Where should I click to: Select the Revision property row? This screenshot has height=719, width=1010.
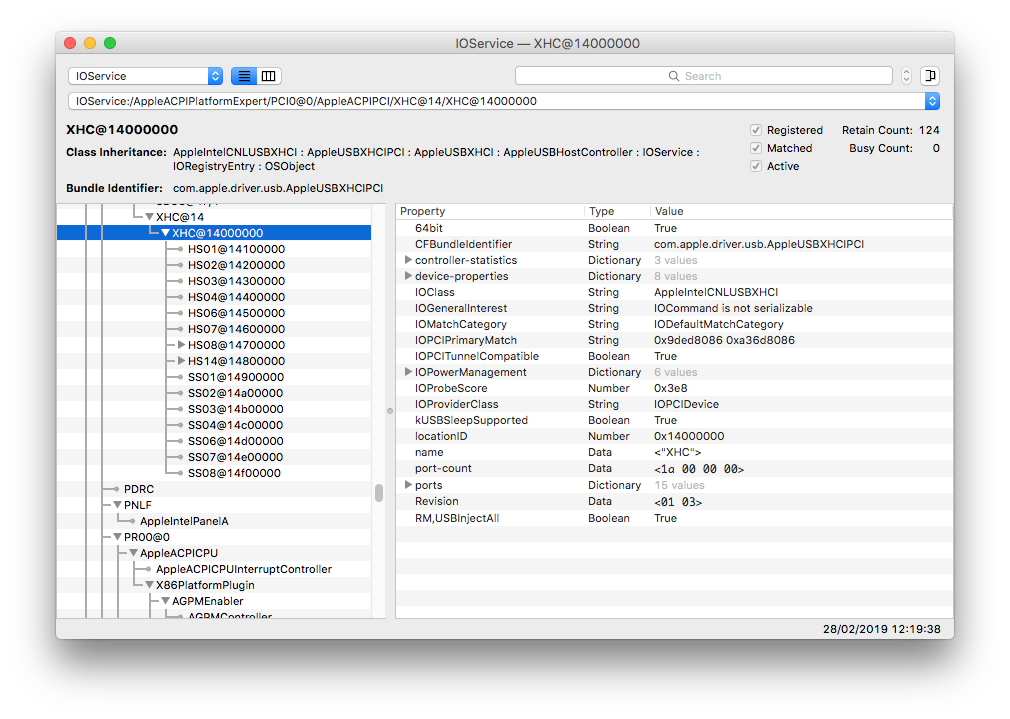coord(674,501)
